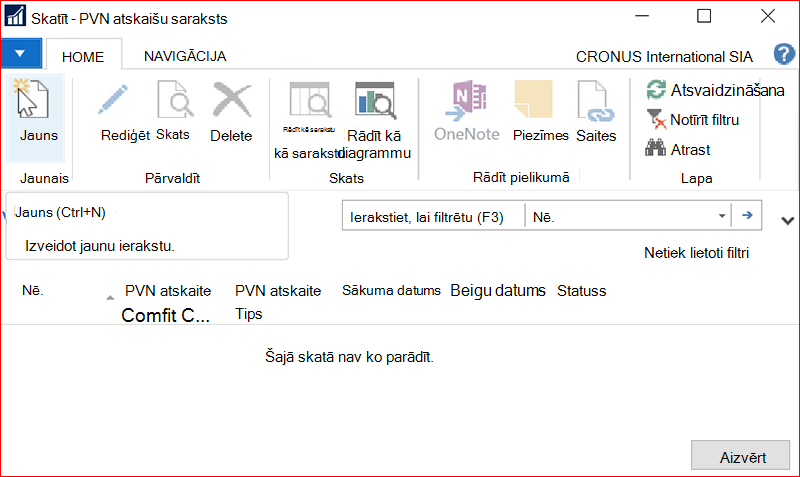This screenshot has width=800, height=477.
Task: Choose Rādīt kā diagrammu icon
Action: tap(375, 100)
